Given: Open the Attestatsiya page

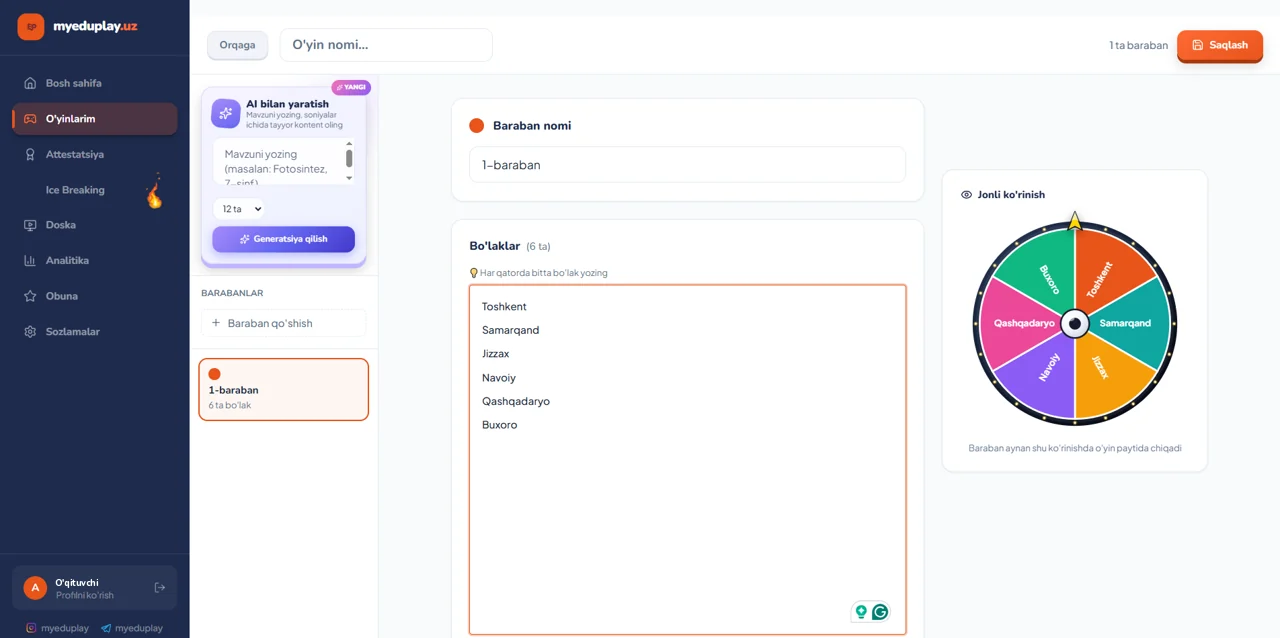Looking at the screenshot, I should (x=95, y=154).
